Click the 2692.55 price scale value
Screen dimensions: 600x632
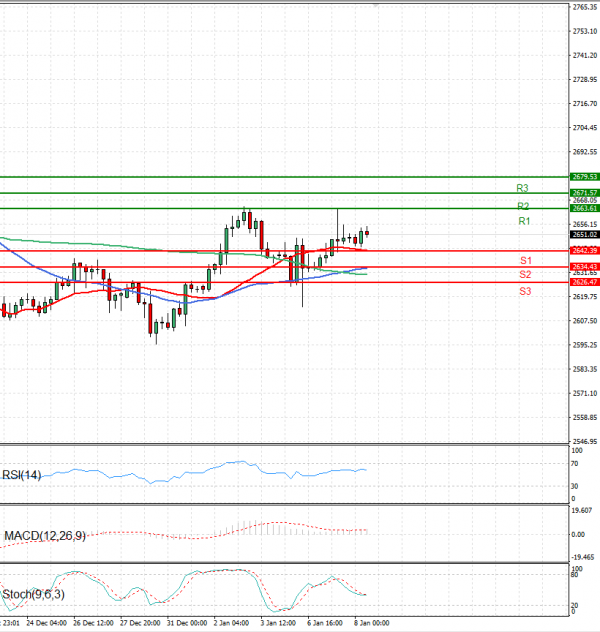tap(585, 152)
